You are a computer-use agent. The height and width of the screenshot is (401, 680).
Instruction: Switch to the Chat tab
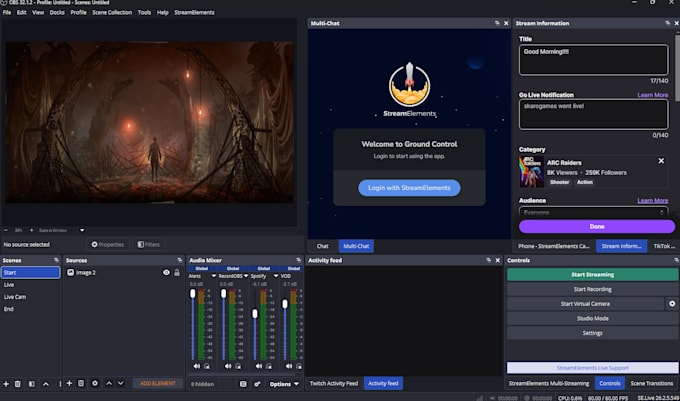point(322,246)
